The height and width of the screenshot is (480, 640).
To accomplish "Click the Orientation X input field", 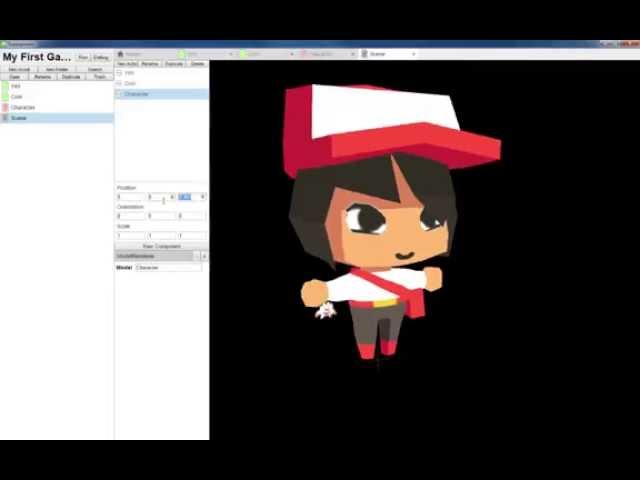I will pos(131,216).
